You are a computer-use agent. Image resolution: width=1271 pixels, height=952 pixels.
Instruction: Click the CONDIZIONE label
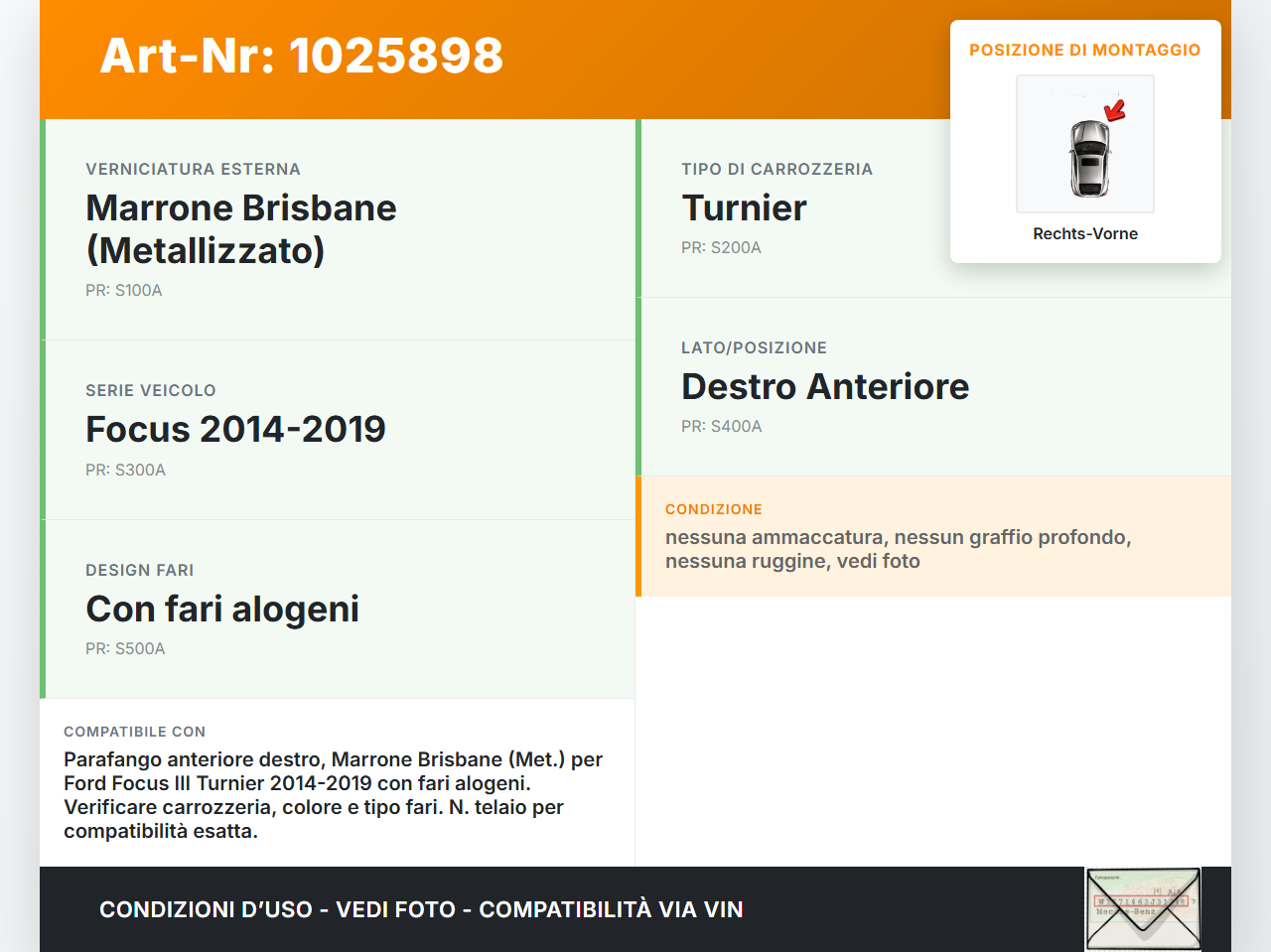[x=714, y=509]
